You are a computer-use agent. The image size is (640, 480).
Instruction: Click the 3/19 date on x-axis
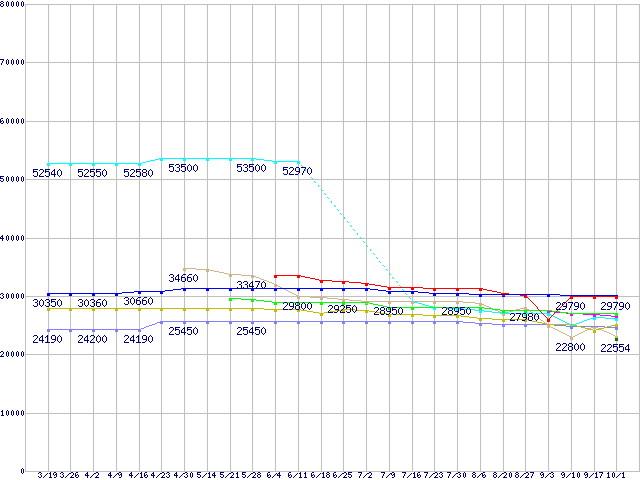pos(48,474)
